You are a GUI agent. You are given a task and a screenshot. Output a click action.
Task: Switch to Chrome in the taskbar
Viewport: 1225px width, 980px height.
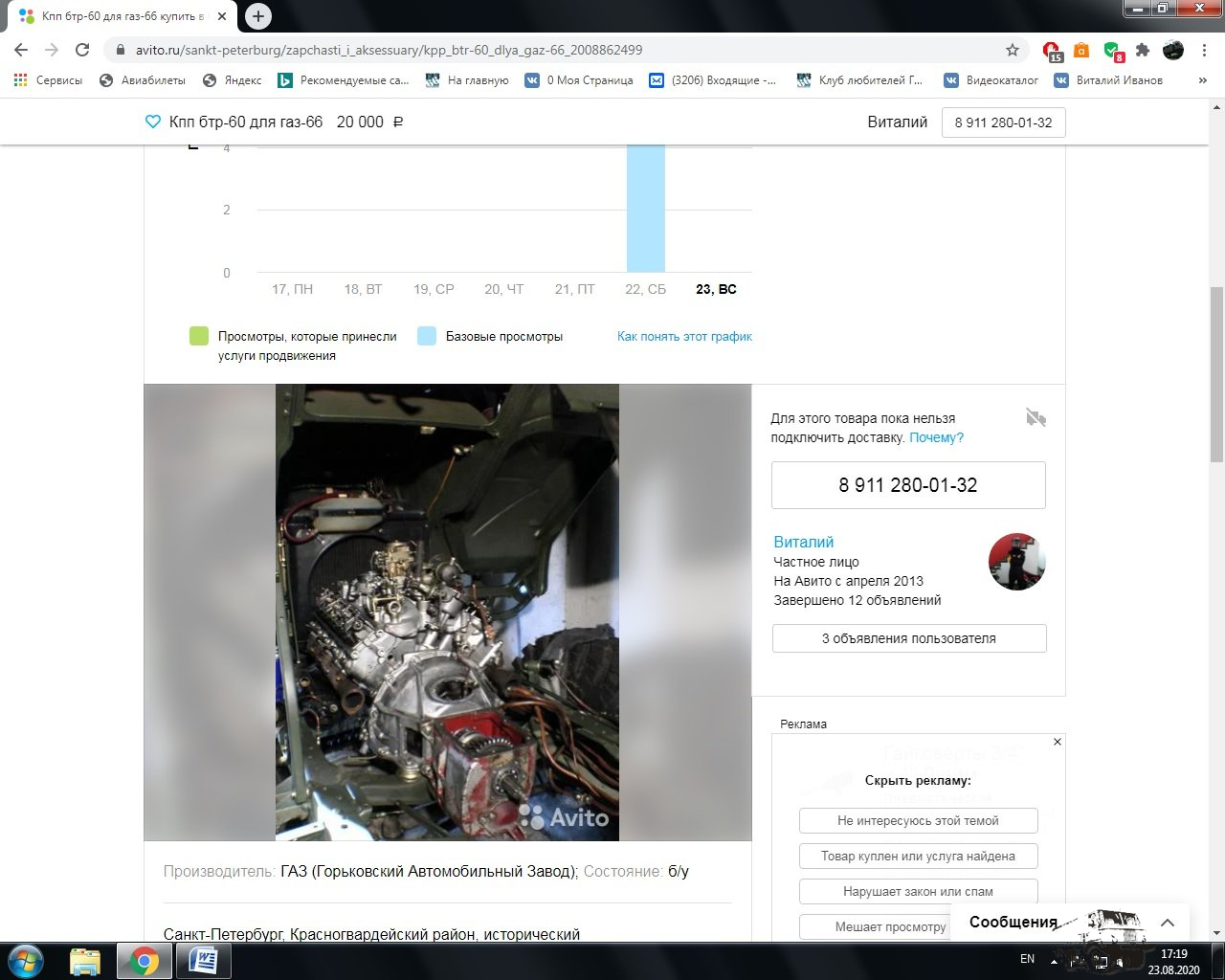click(x=145, y=960)
